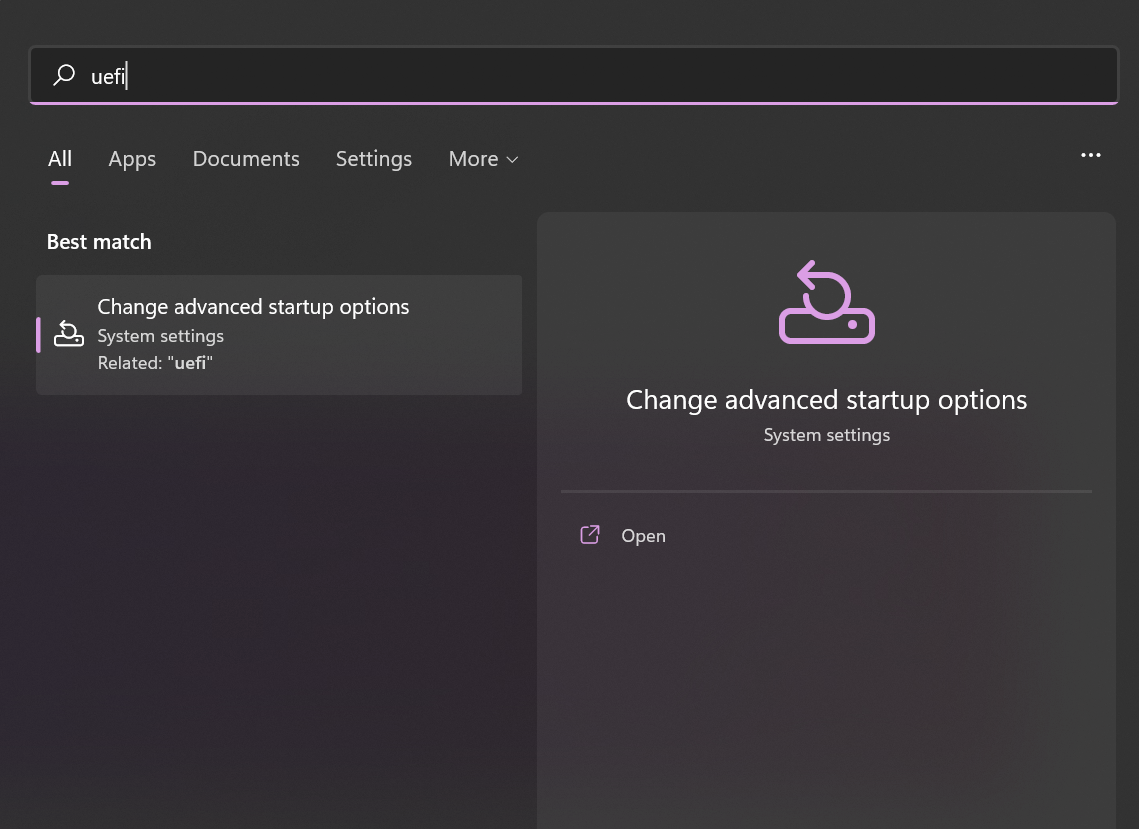Click inside the search input field
This screenshot has width=1139, height=829.
tap(400, 76)
